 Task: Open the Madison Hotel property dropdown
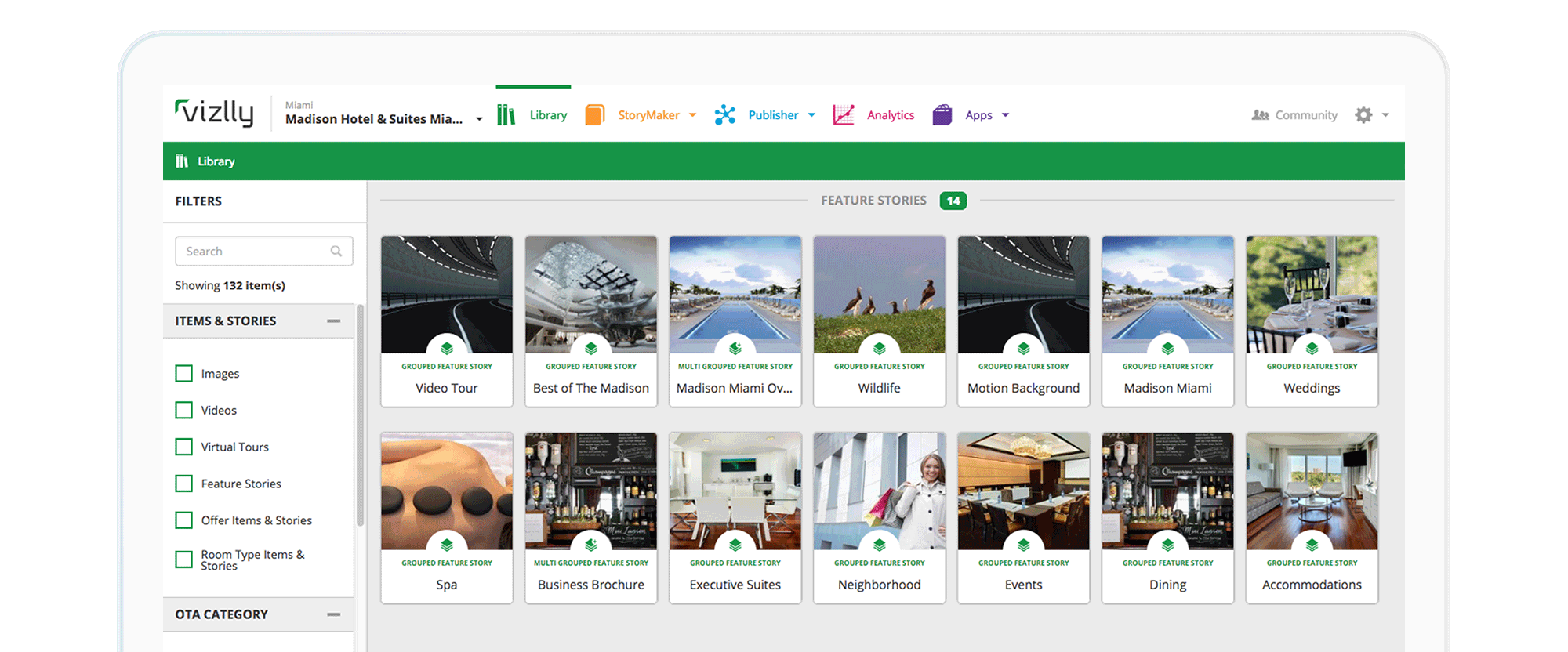(x=479, y=119)
